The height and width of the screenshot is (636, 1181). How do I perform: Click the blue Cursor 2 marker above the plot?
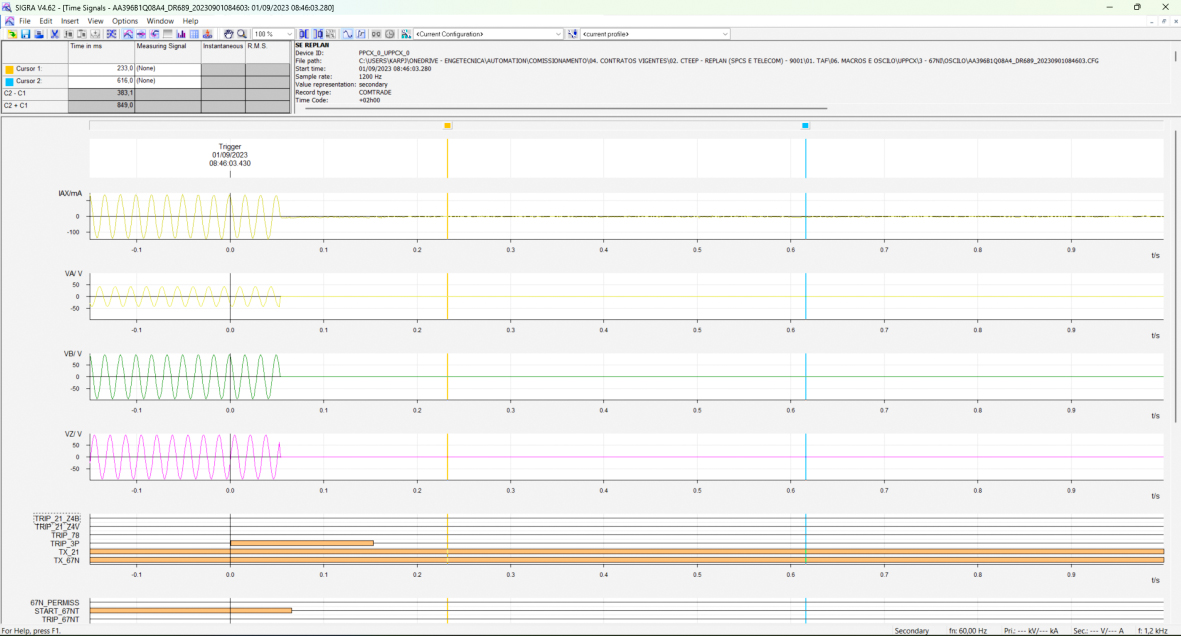[x=805, y=126]
